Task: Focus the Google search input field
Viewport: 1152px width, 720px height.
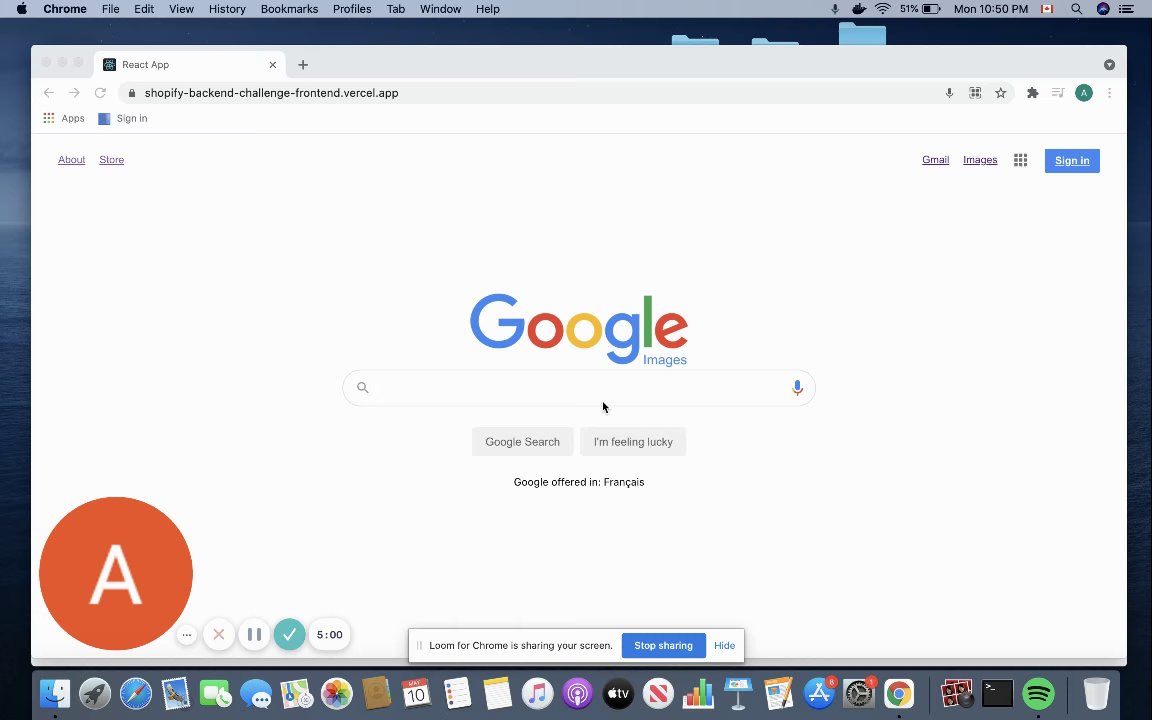Action: coord(579,388)
